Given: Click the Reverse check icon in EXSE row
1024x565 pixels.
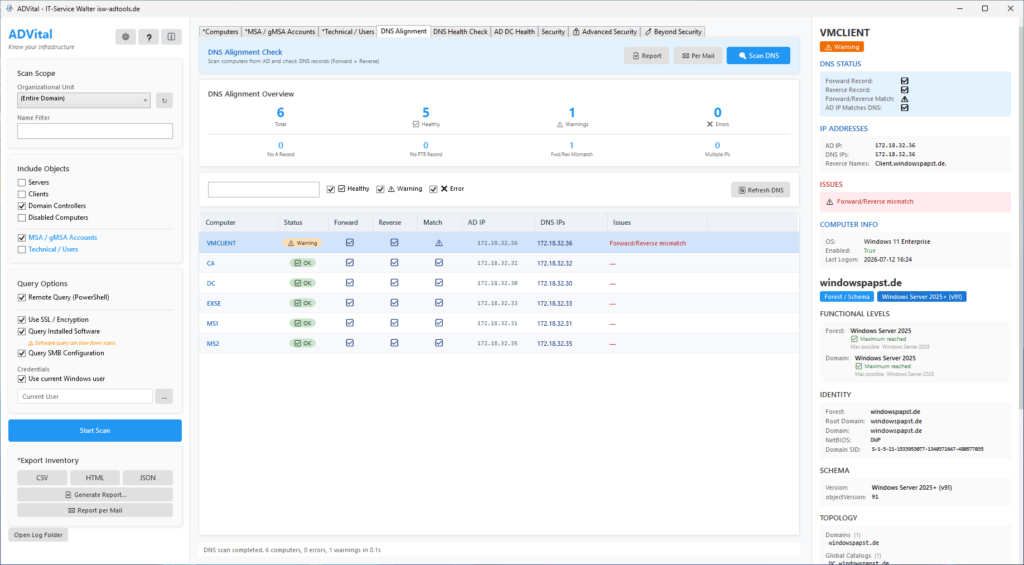Looking at the screenshot, I should point(394,303).
